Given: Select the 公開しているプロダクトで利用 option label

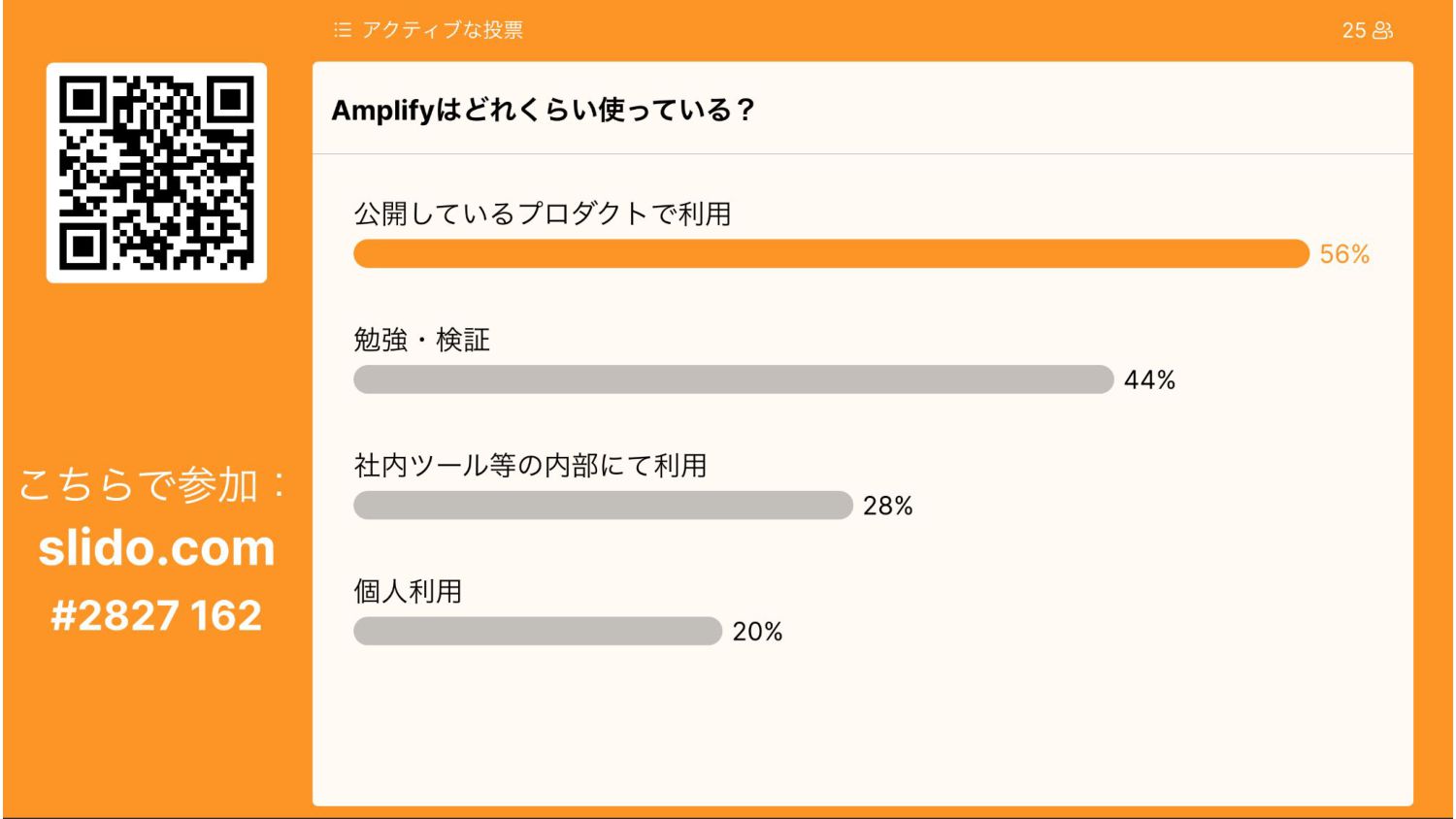Looking at the screenshot, I should pyautogui.click(x=543, y=213).
